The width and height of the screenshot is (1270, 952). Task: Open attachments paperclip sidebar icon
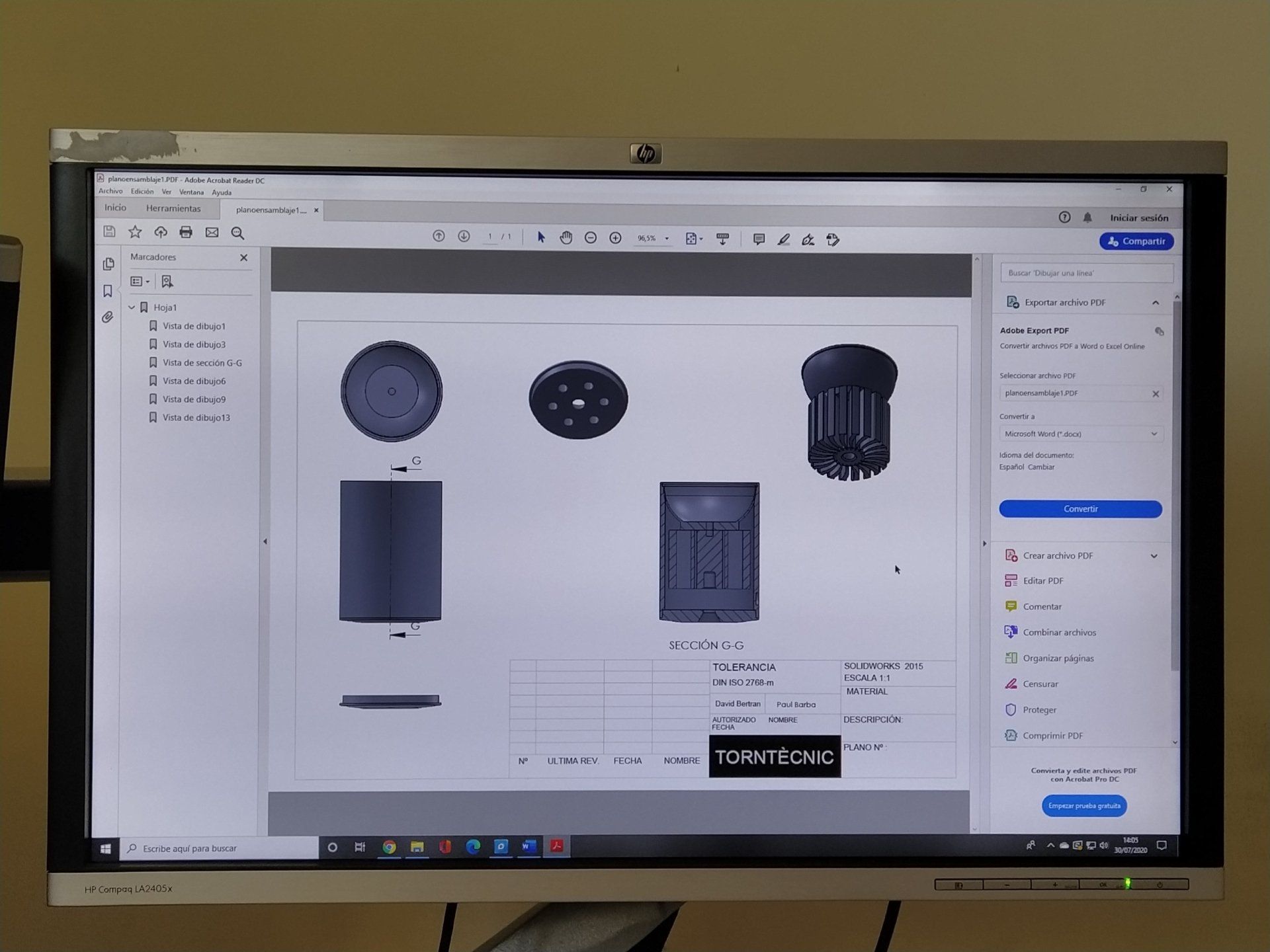pos(108,317)
